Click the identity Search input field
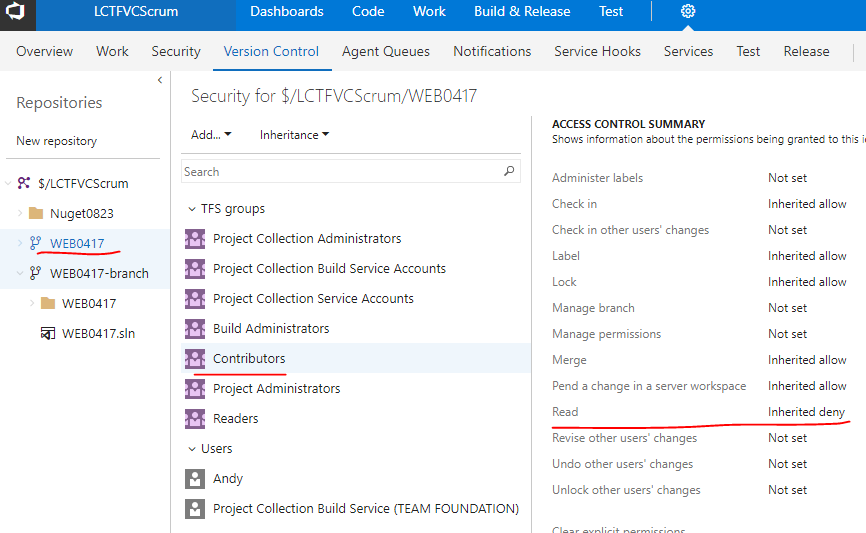 (x=340, y=172)
